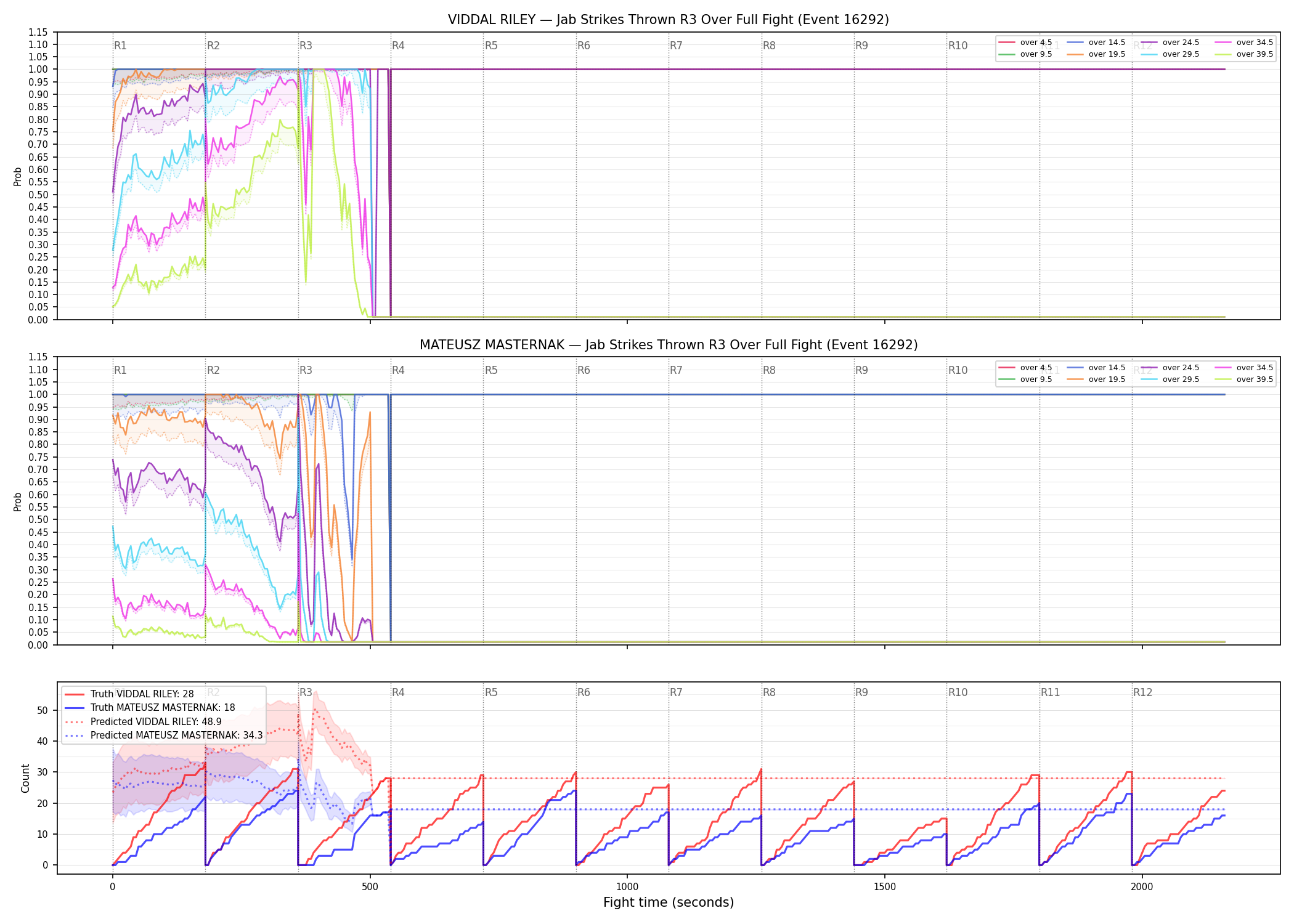Click R2 round marker in top chart
The height and width of the screenshot is (924, 1294).
213,46
